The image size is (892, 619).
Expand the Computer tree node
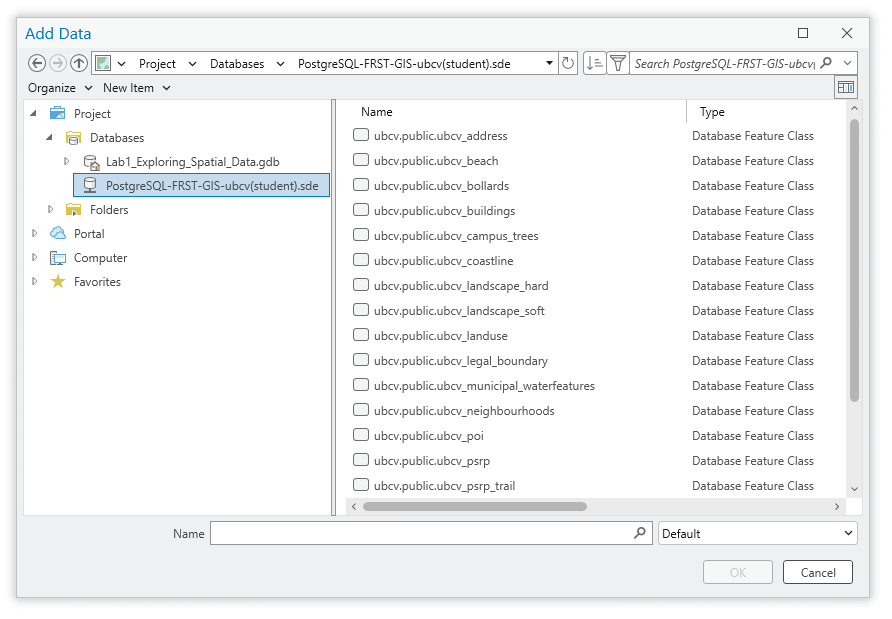(34, 257)
